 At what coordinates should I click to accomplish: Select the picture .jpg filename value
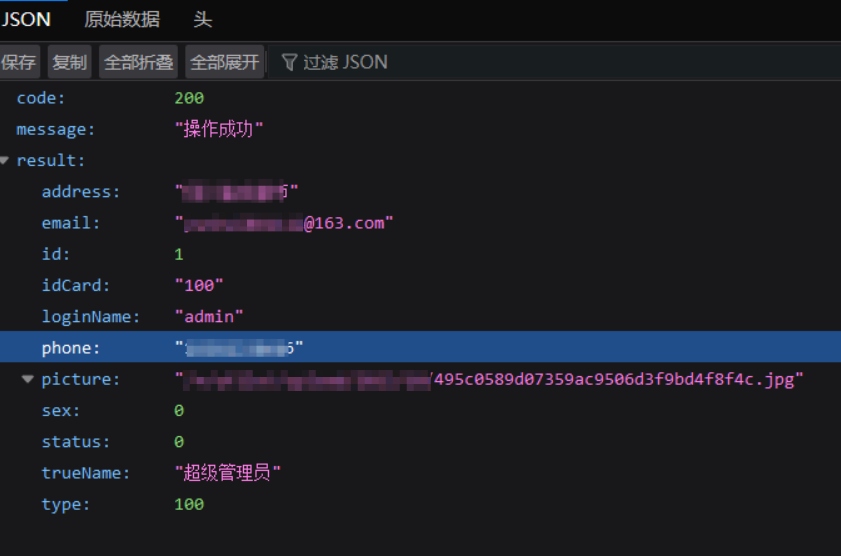click(x=489, y=379)
